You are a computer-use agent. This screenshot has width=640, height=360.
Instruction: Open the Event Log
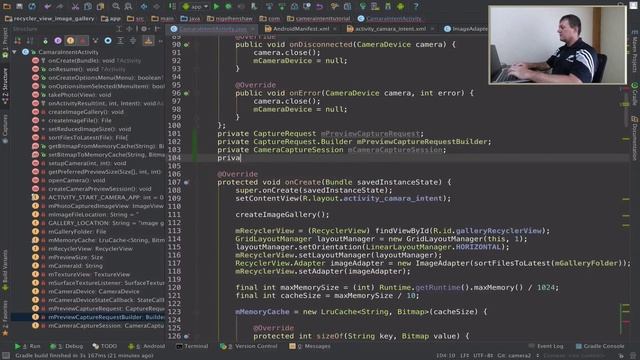click(545, 346)
